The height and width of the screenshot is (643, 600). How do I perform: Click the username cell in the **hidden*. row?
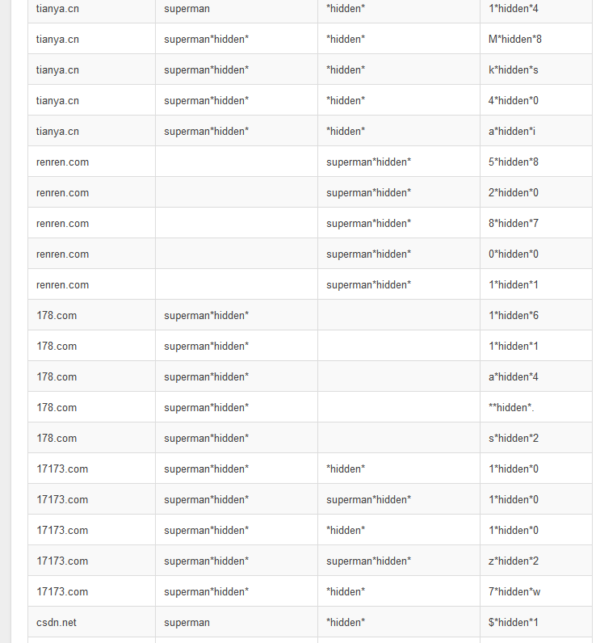pos(206,408)
